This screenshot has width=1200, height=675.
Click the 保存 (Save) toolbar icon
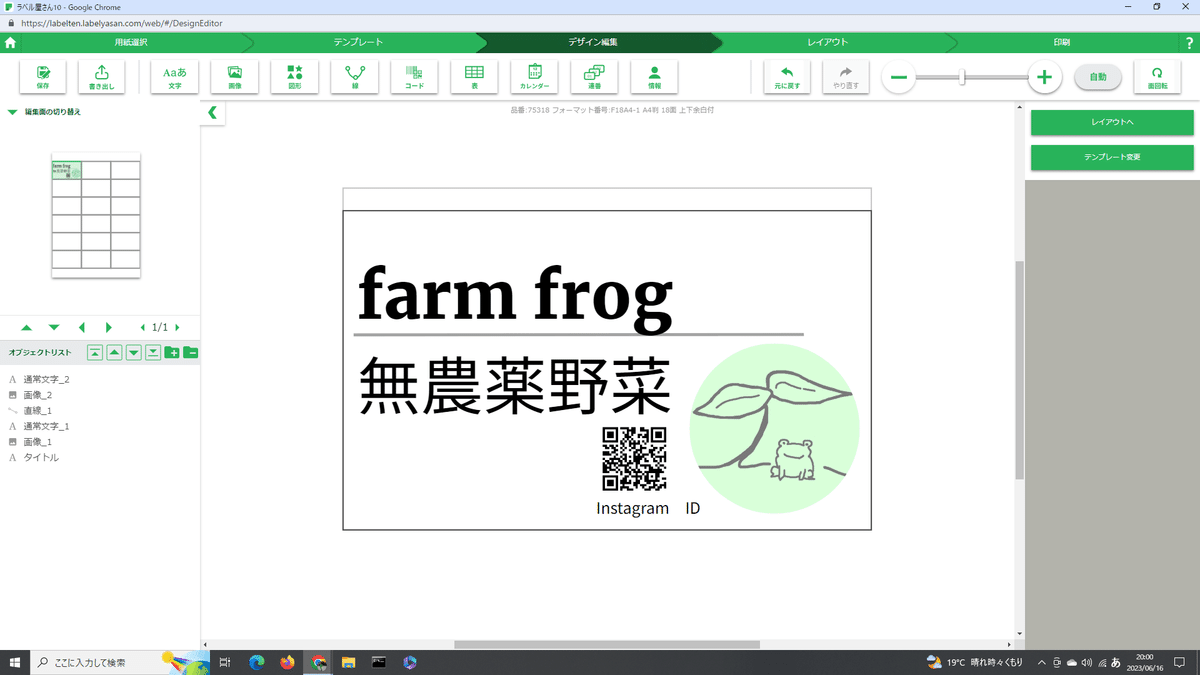[43, 77]
